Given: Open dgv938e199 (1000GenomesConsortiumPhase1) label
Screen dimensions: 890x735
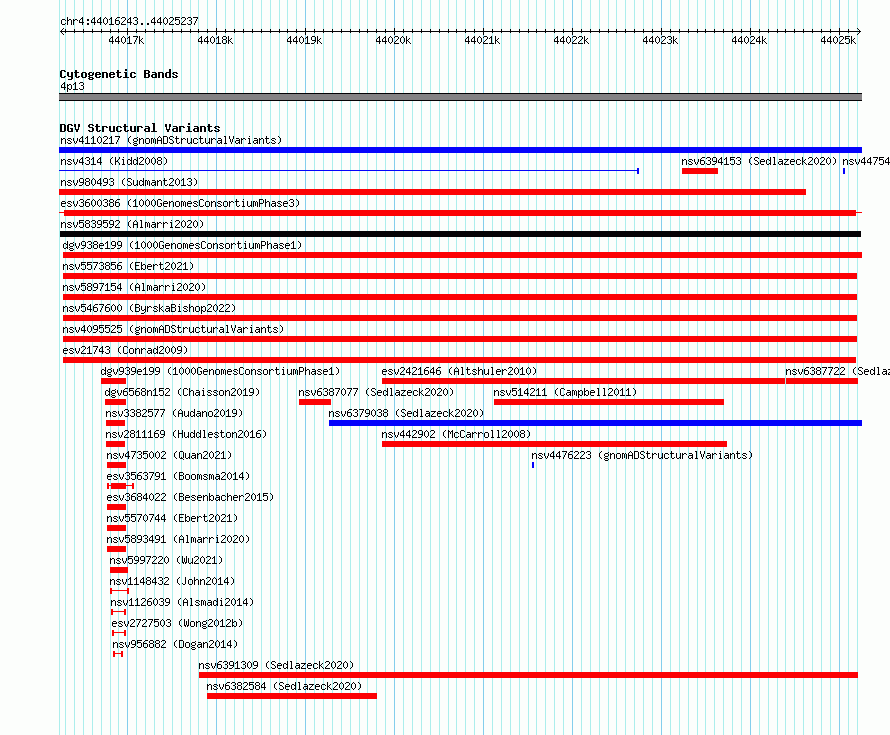Looking at the screenshot, I should (182, 245).
